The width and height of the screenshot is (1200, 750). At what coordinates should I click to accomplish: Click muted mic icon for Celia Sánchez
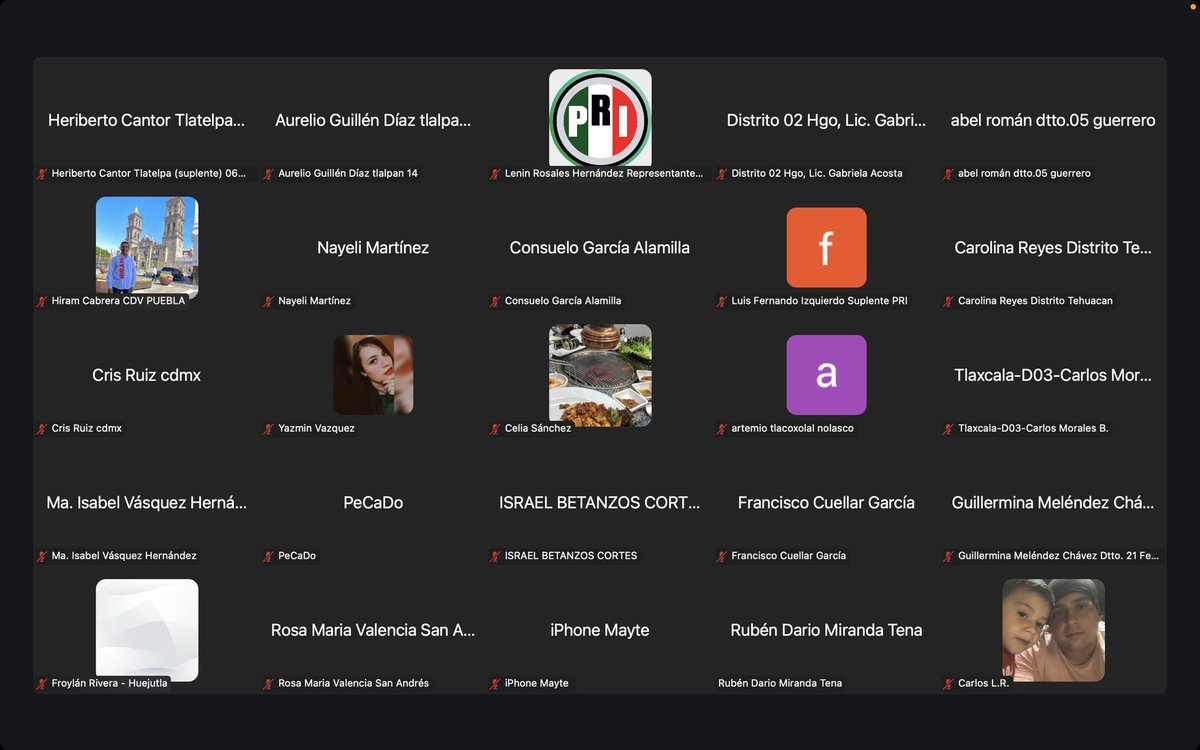pyautogui.click(x=495, y=429)
